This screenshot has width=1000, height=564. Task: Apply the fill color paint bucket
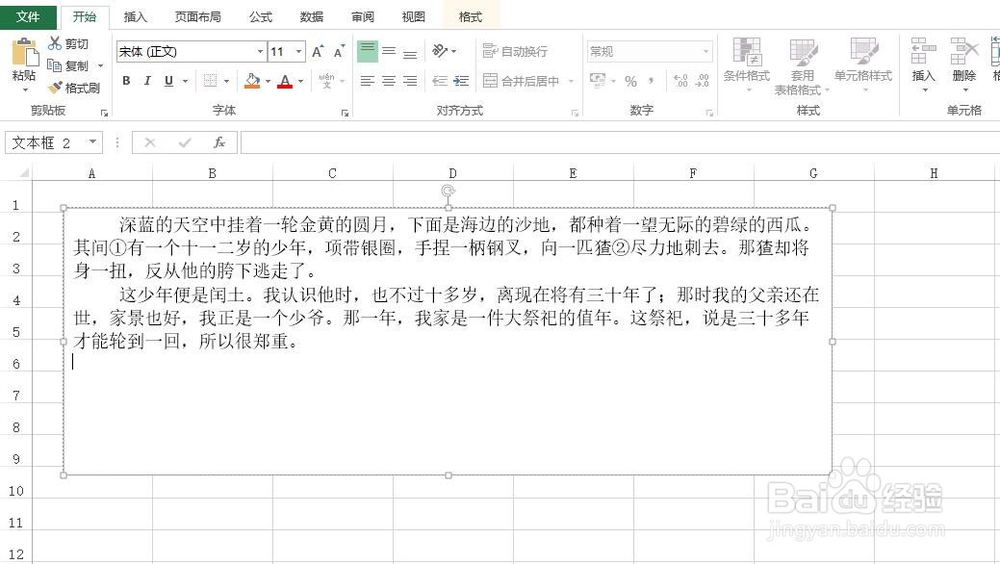coord(252,81)
